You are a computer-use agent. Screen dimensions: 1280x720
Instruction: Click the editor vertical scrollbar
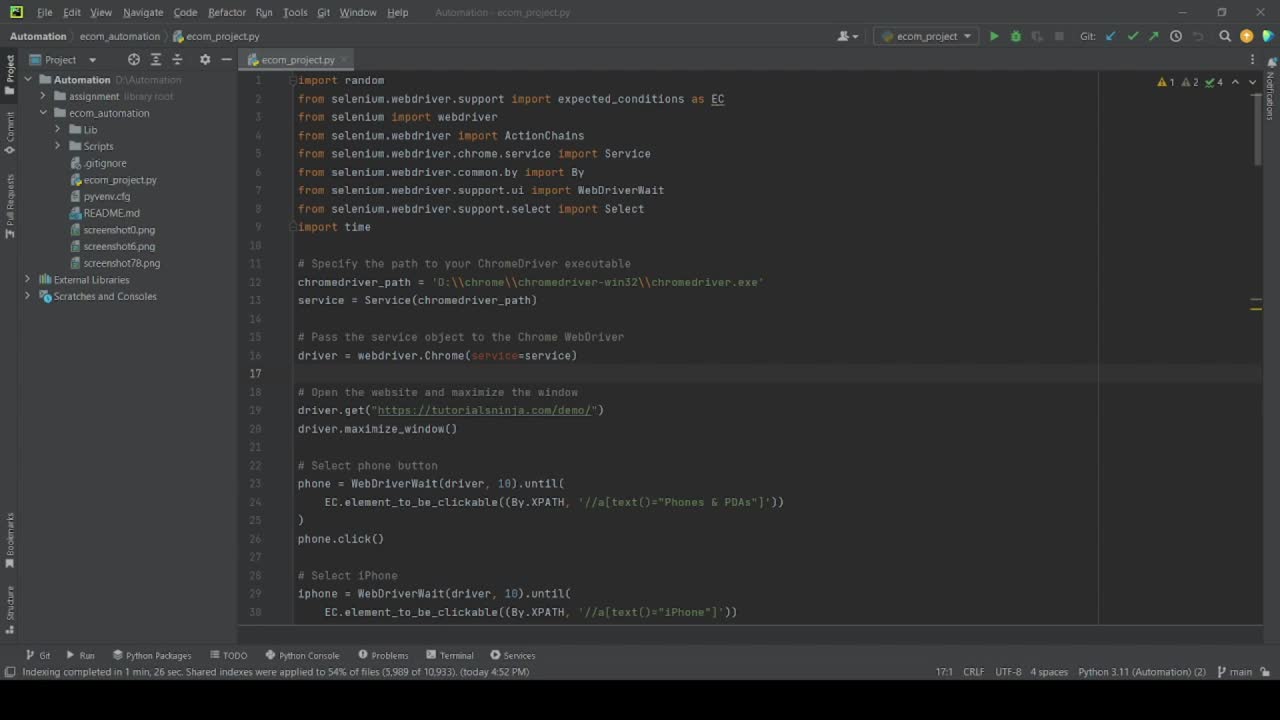click(1256, 130)
